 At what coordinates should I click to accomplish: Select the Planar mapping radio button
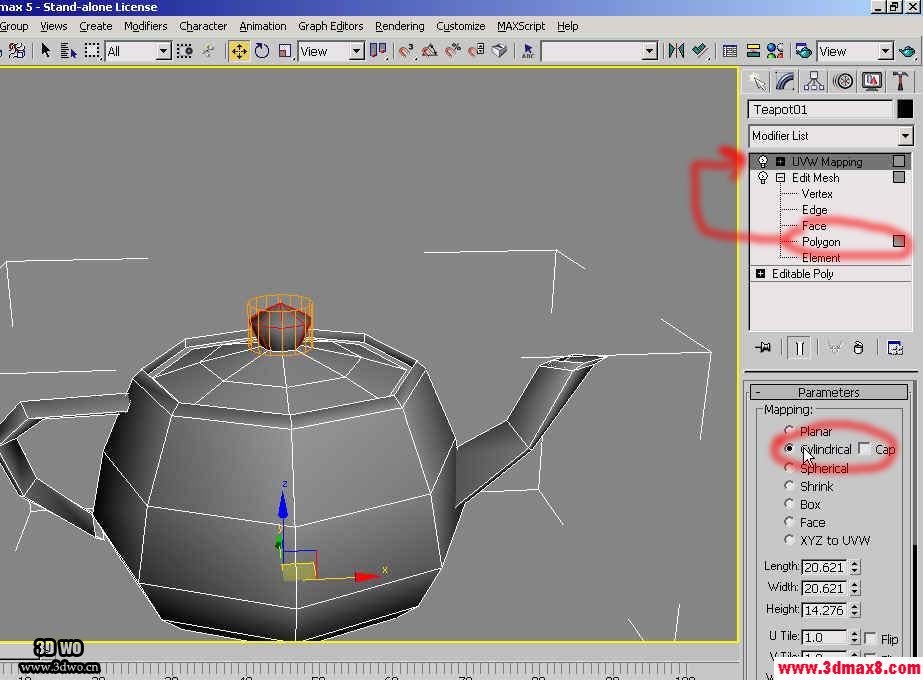tap(789, 430)
